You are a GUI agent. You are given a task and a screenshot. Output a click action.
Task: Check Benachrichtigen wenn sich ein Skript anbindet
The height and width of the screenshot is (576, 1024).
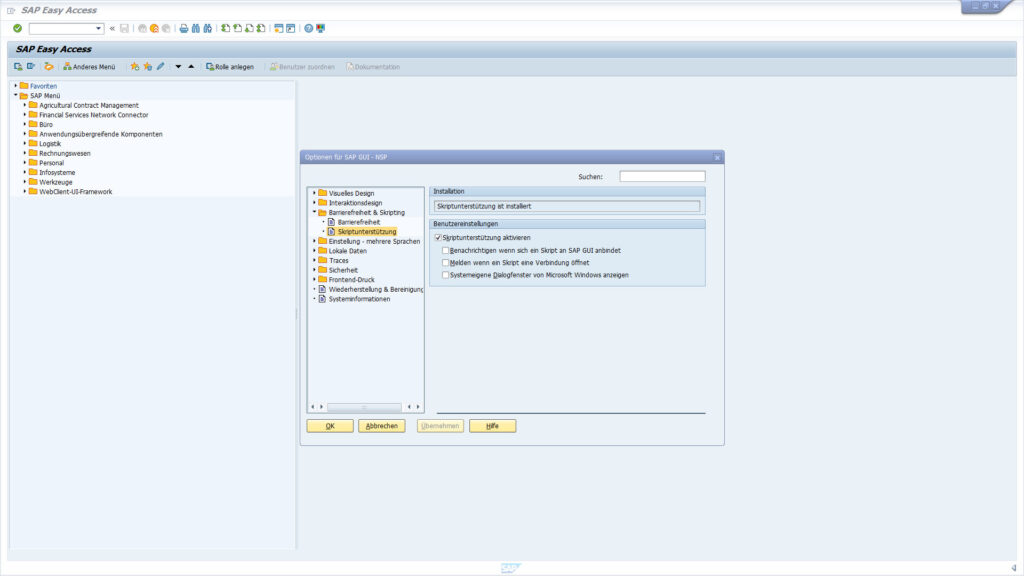point(447,250)
